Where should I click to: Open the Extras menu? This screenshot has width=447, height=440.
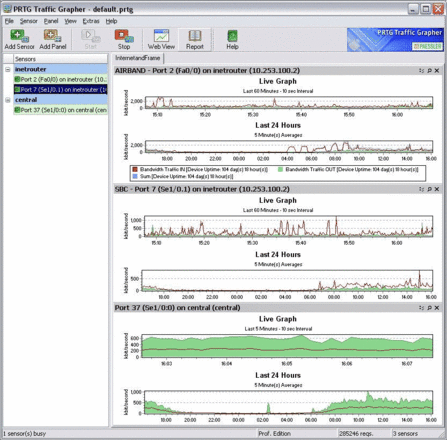pos(91,21)
